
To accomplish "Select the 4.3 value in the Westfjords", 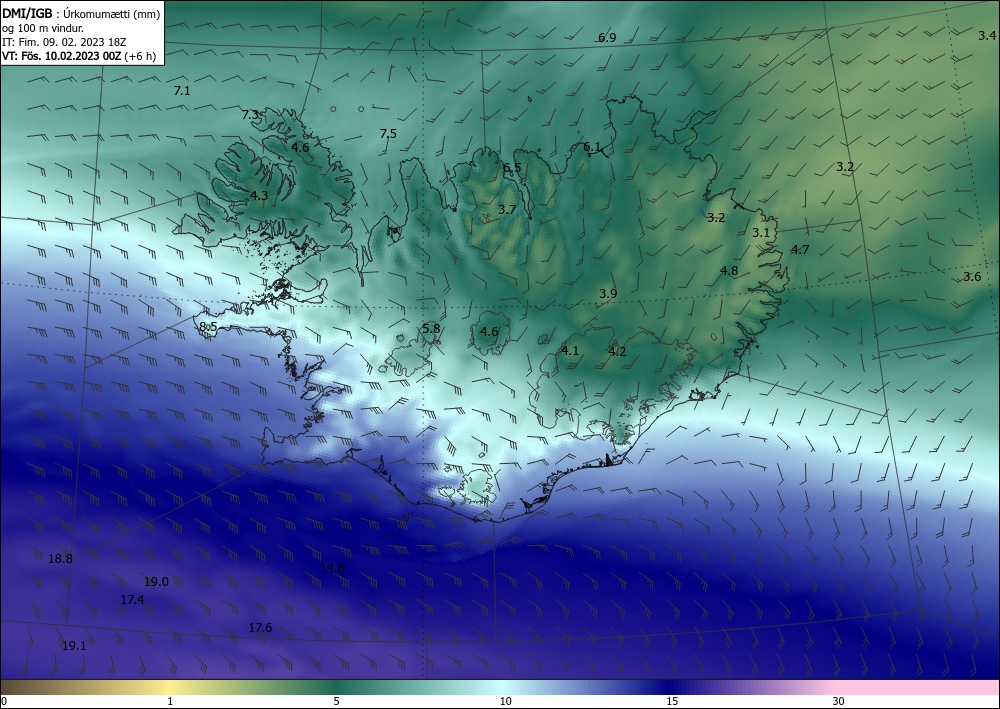I will [x=259, y=196].
